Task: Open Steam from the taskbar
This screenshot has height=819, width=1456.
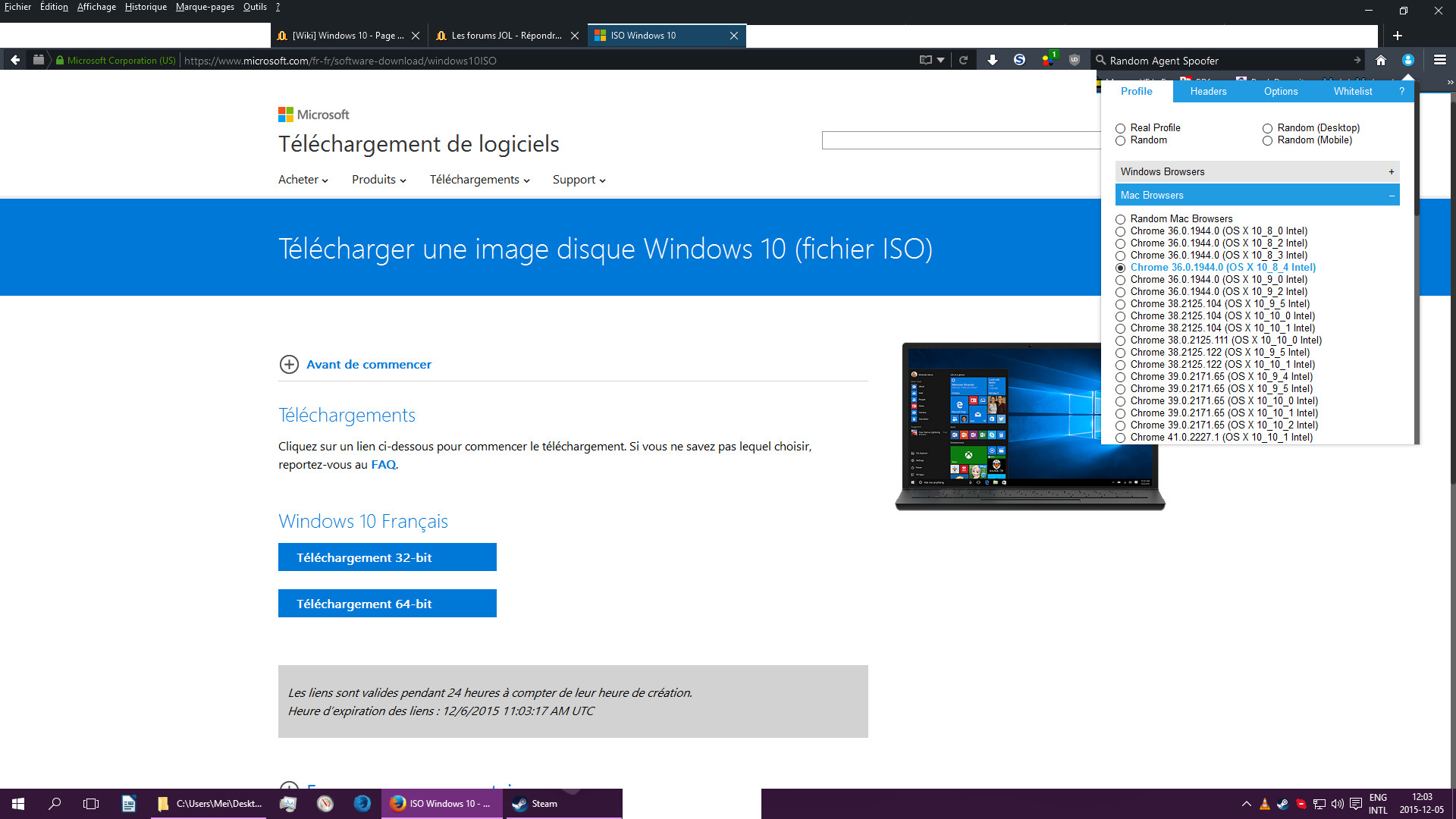Action: 563,804
